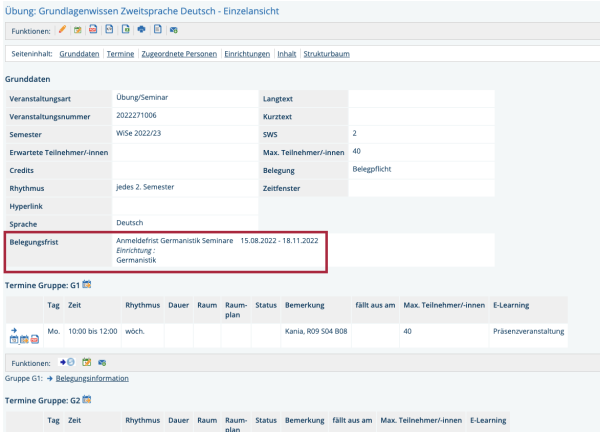Jump to the Grunddaten section
This screenshot has width=600, height=432.
(x=79, y=53)
